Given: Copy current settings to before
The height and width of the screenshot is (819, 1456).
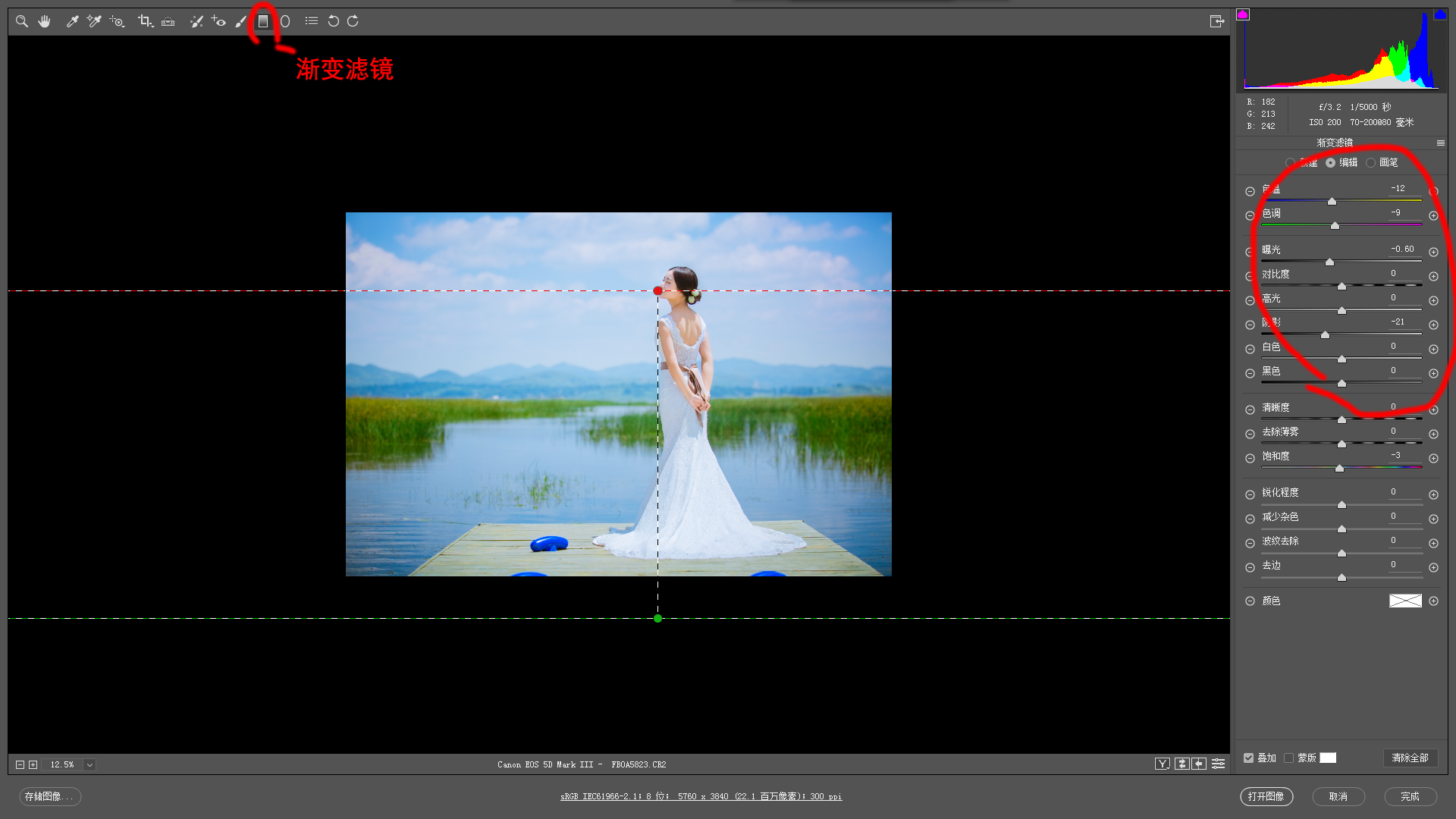Looking at the screenshot, I should click(x=1199, y=764).
